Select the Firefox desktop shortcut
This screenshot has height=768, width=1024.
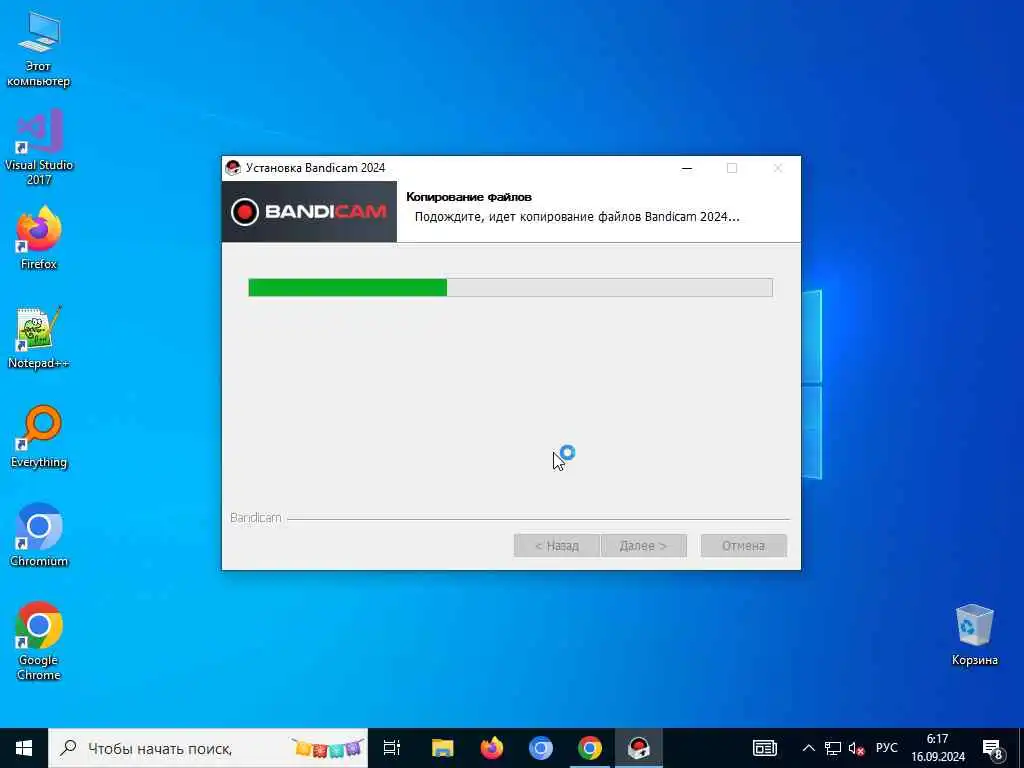point(39,238)
